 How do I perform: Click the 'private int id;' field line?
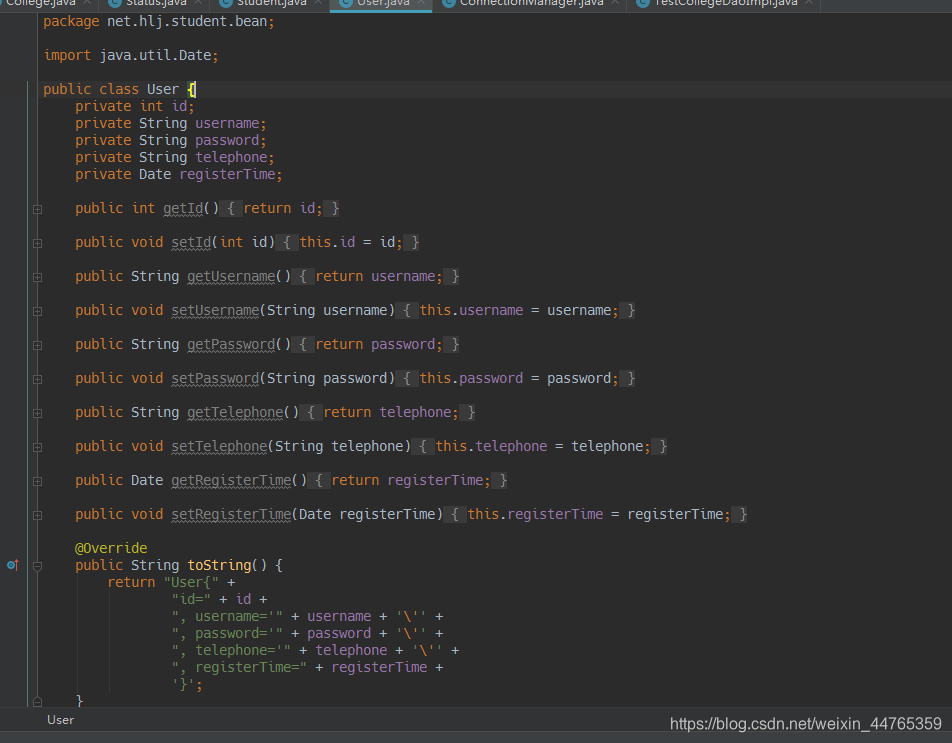tap(135, 106)
